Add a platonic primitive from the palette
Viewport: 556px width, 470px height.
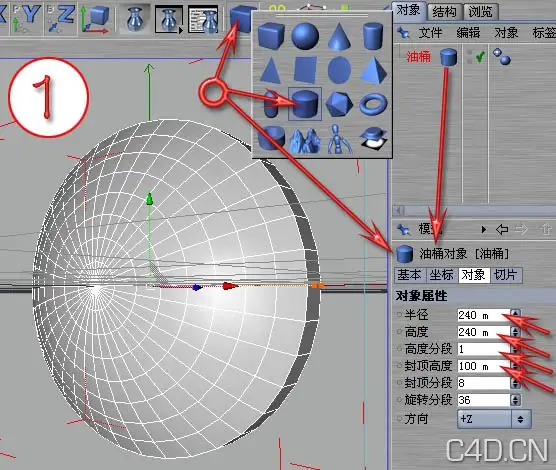click(339, 104)
